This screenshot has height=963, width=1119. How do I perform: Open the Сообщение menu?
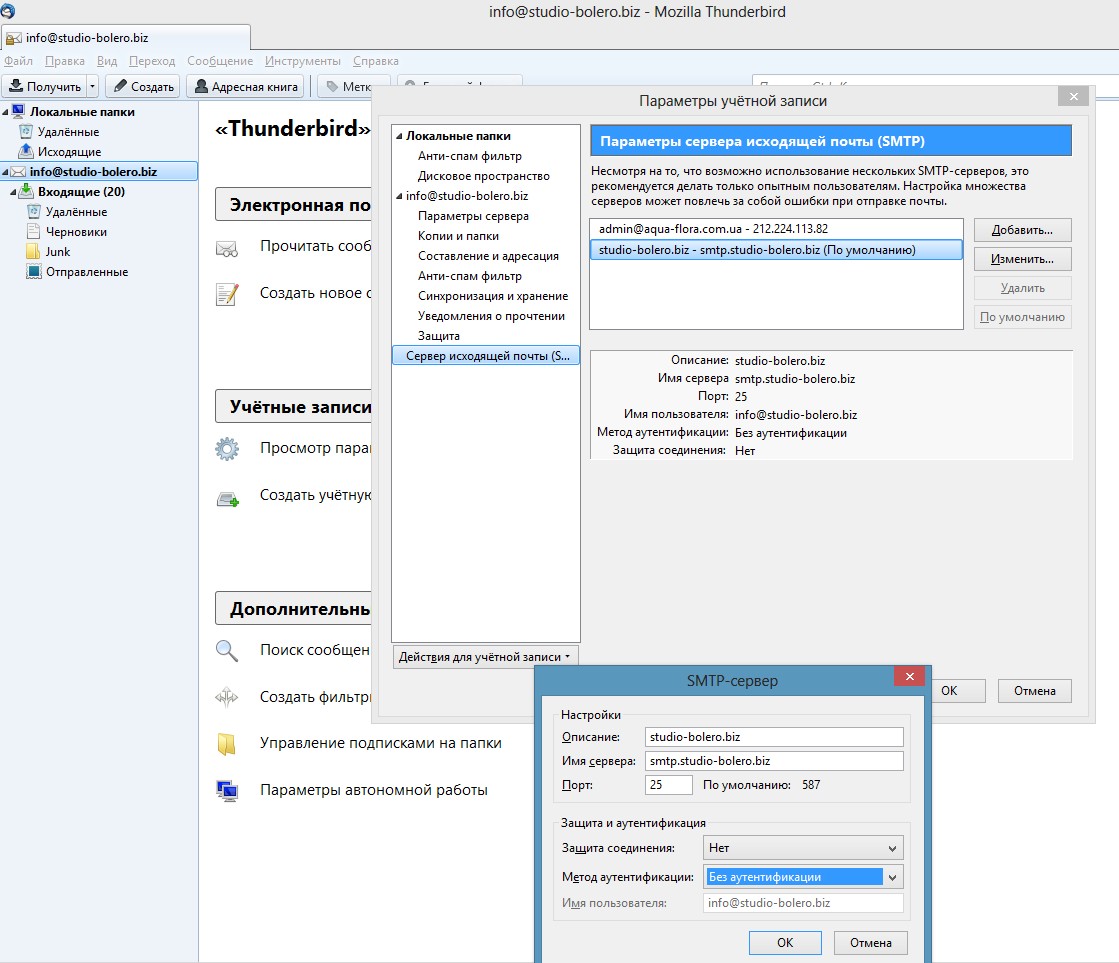(x=220, y=61)
